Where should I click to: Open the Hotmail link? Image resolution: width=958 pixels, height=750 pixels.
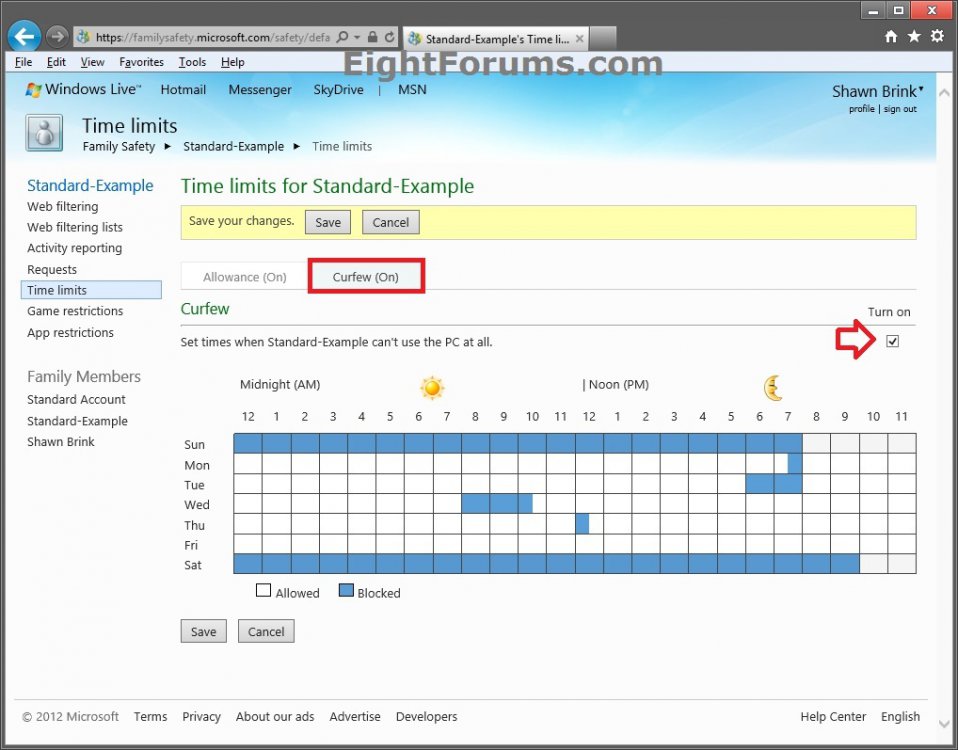183,90
